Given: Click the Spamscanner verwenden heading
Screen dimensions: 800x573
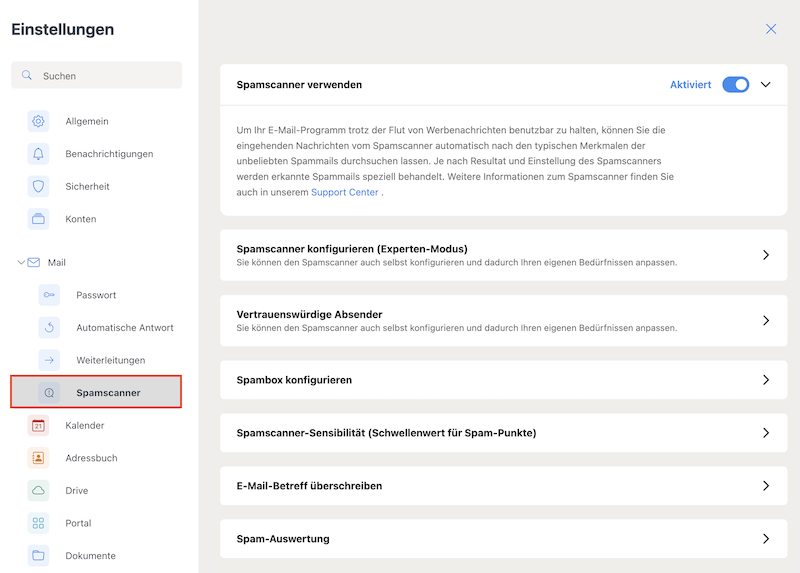Looking at the screenshot, I should click(299, 85).
